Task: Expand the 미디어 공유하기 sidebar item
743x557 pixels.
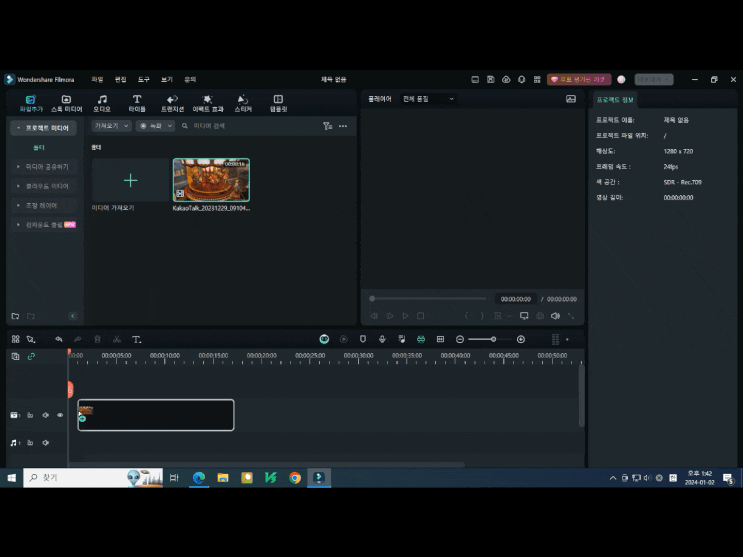Action: (x=45, y=167)
